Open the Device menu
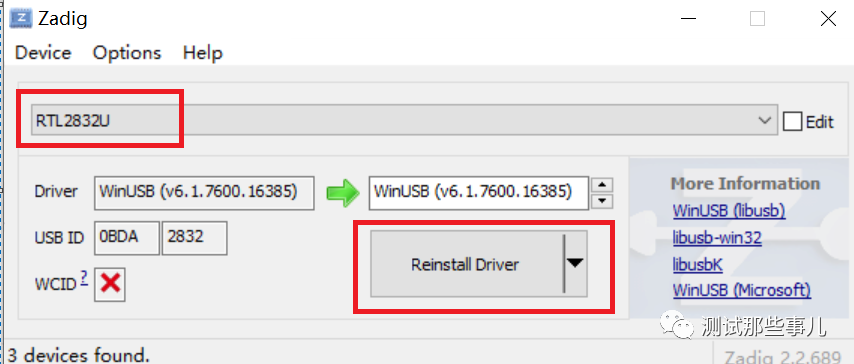This screenshot has width=854, height=364. coord(43,53)
